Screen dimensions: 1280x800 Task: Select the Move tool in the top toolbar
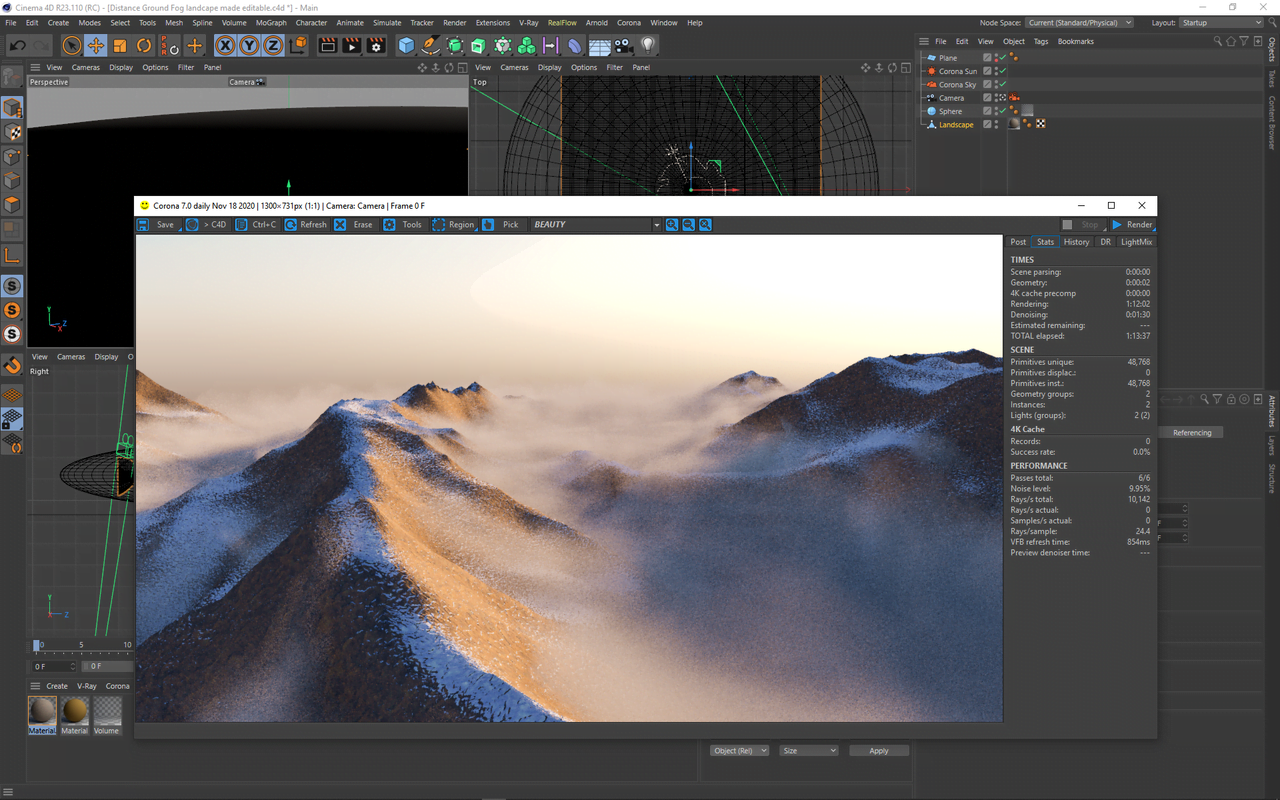click(x=96, y=45)
